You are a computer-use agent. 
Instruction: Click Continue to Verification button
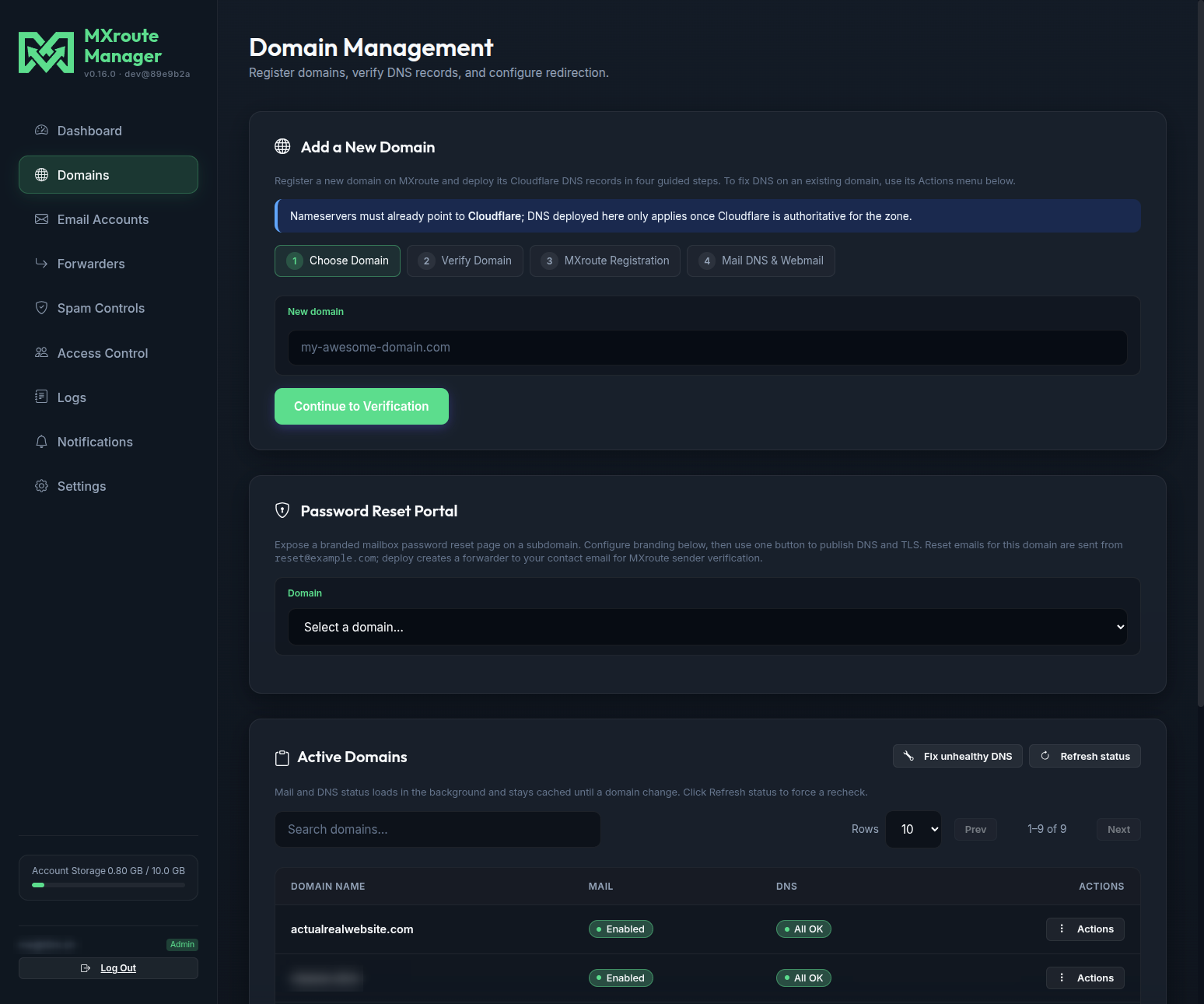pos(362,406)
